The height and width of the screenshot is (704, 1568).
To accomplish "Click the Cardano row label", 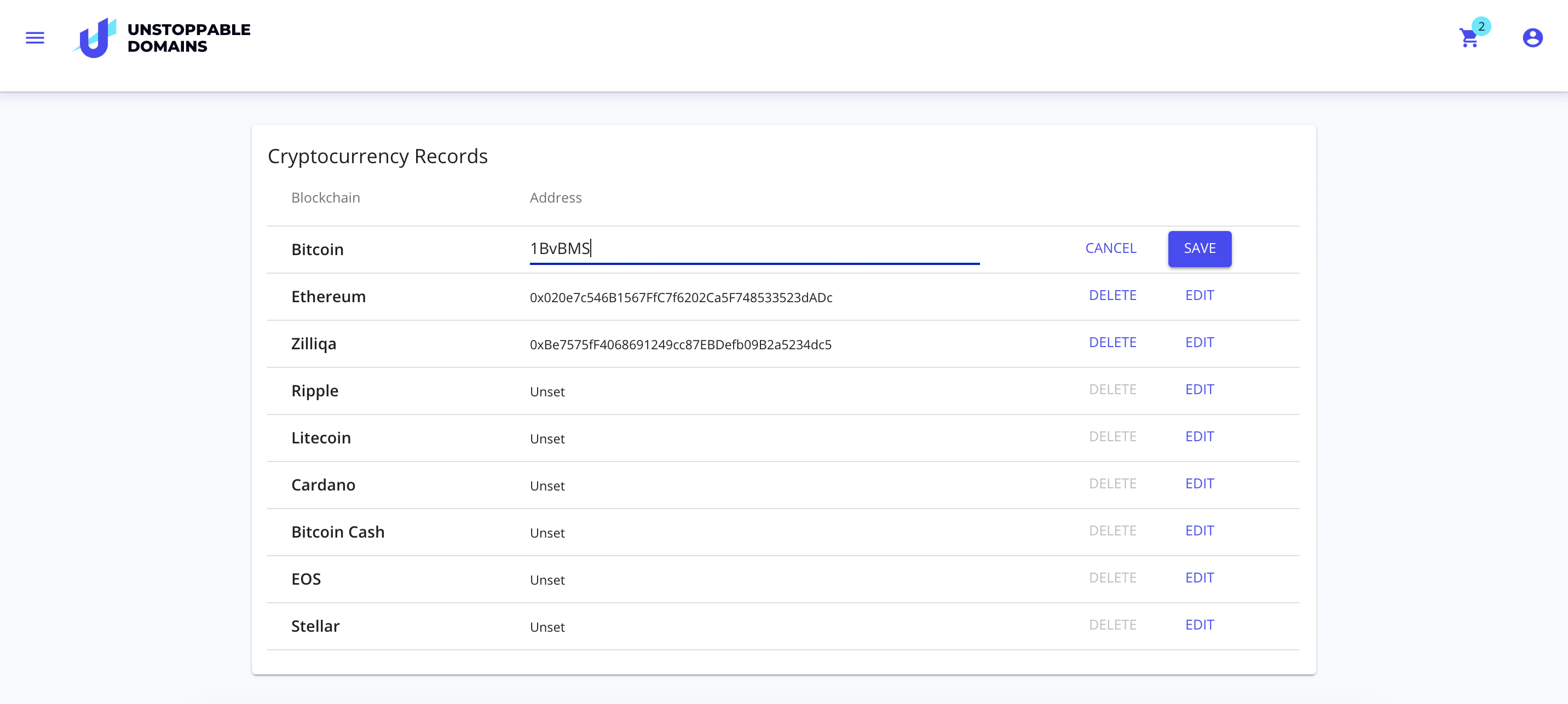I will tap(322, 485).
